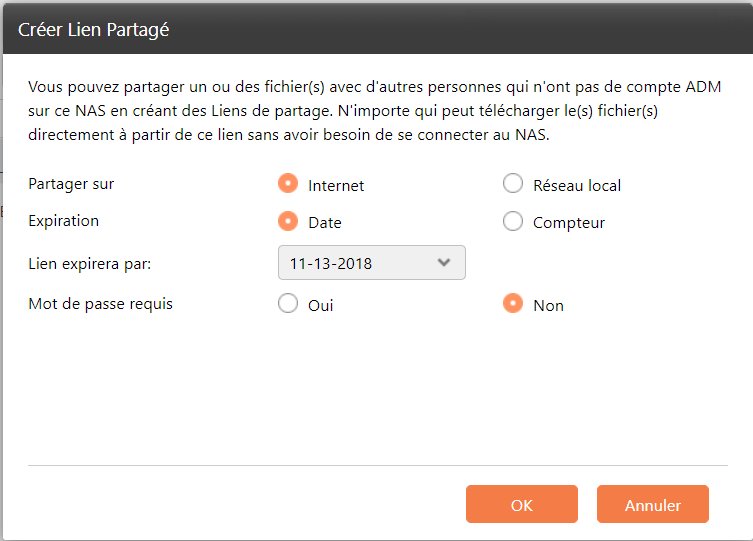Switch expiration type to Compteur
753x541 pixels.
pyautogui.click(x=513, y=222)
